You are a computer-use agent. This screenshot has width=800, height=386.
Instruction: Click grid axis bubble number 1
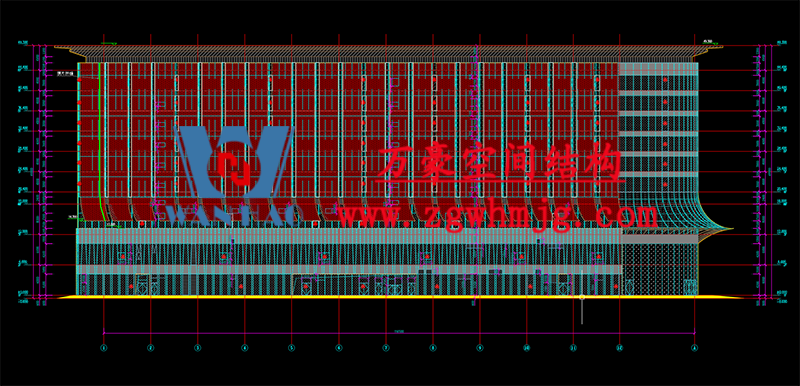(104, 348)
